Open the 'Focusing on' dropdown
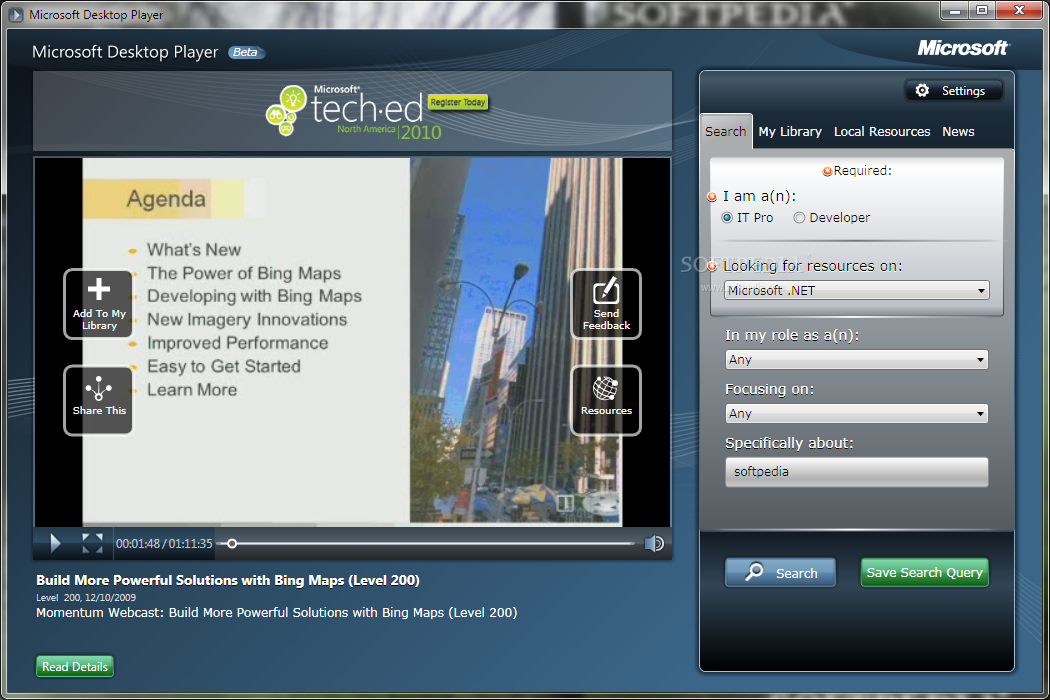This screenshot has width=1050, height=700. (x=856, y=413)
